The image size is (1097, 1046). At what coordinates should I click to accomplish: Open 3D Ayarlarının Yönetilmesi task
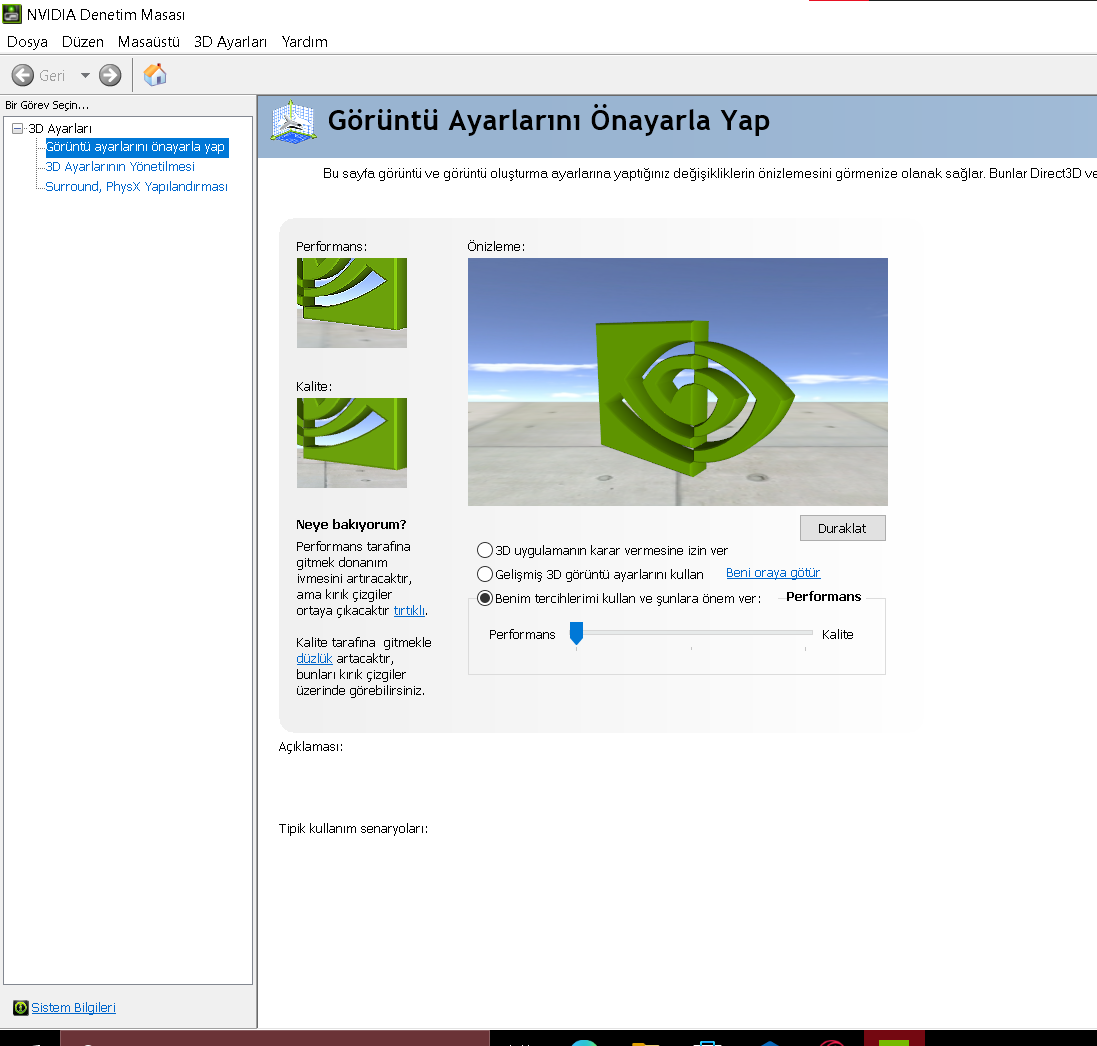click(x=120, y=167)
